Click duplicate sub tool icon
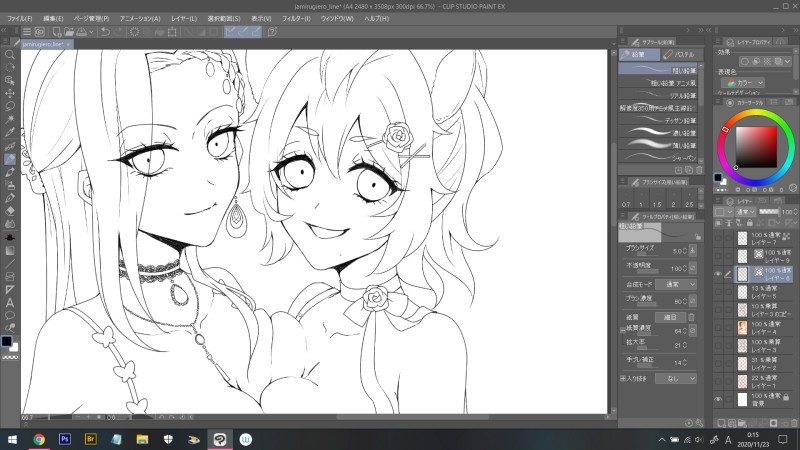Viewport: 800px width, 450px height. 689,170
